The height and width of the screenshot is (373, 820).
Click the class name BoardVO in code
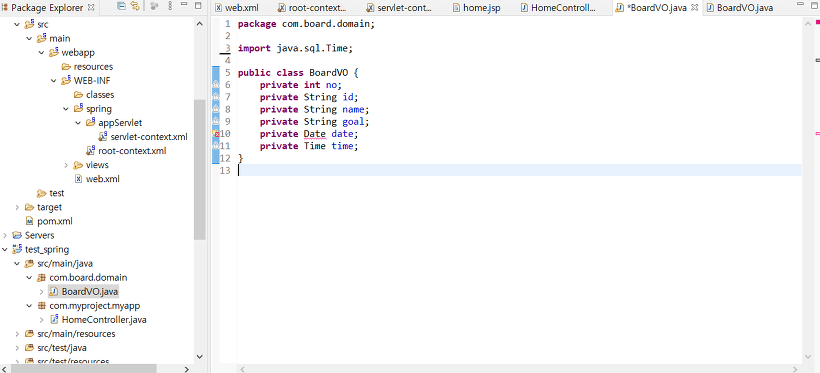[328, 73]
